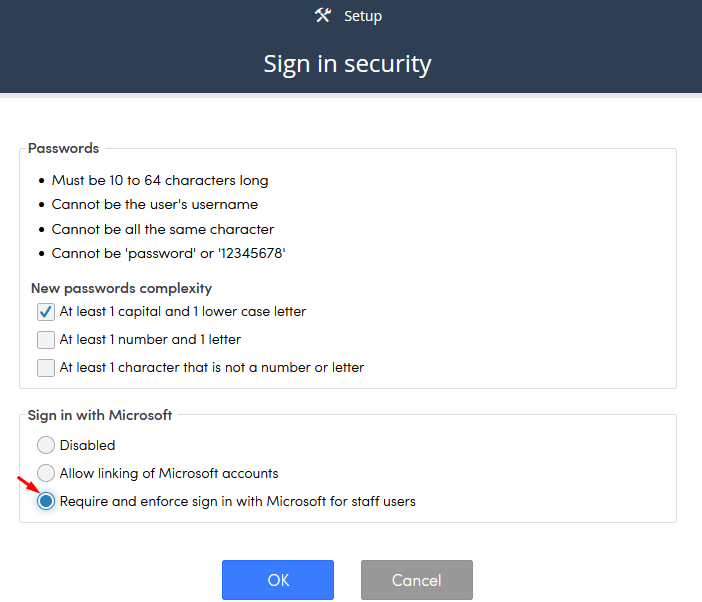The width and height of the screenshot is (702, 602).
Task: Click the Cannot be all the same character rule
Action: pyautogui.click(x=163, y=229)
